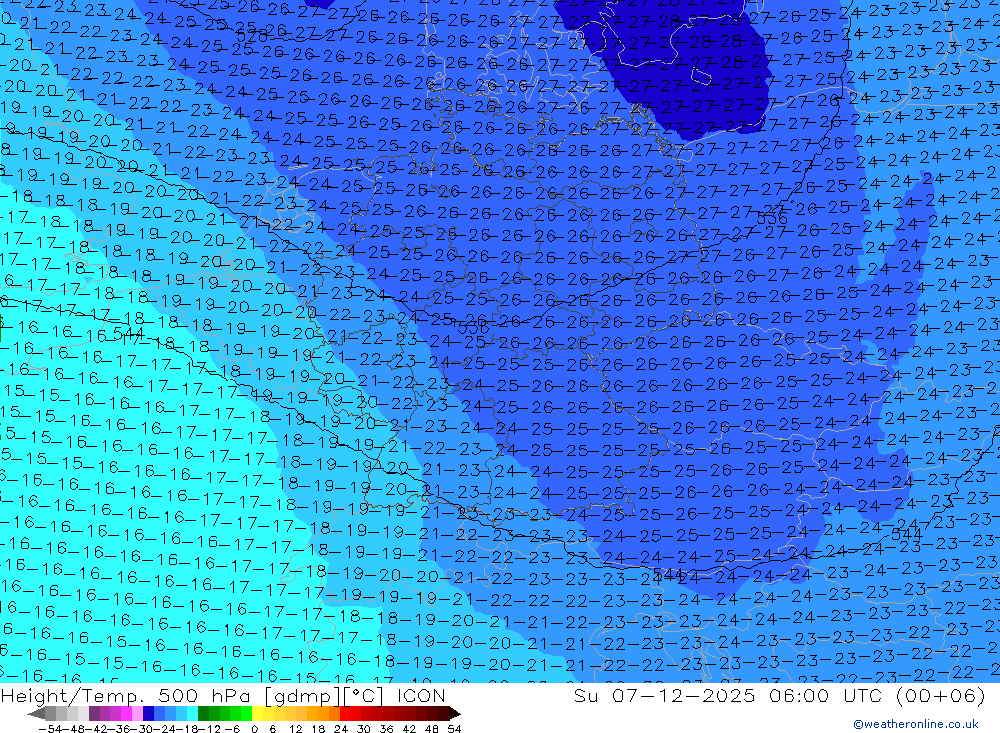This screenshot has height=733, width=1000.
Task: Click the light pink swatch in the color scale
Action: tap(137, 713)
